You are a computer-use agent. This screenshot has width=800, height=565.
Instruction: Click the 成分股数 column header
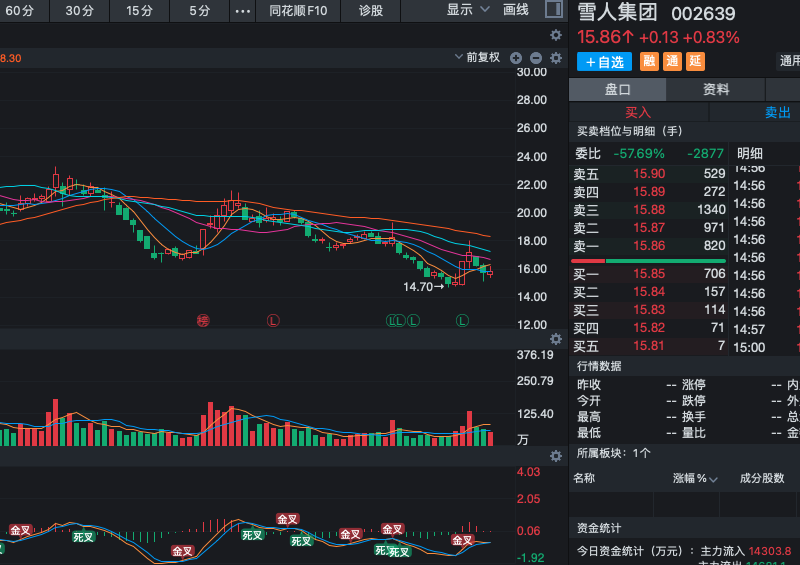[762, 478]
